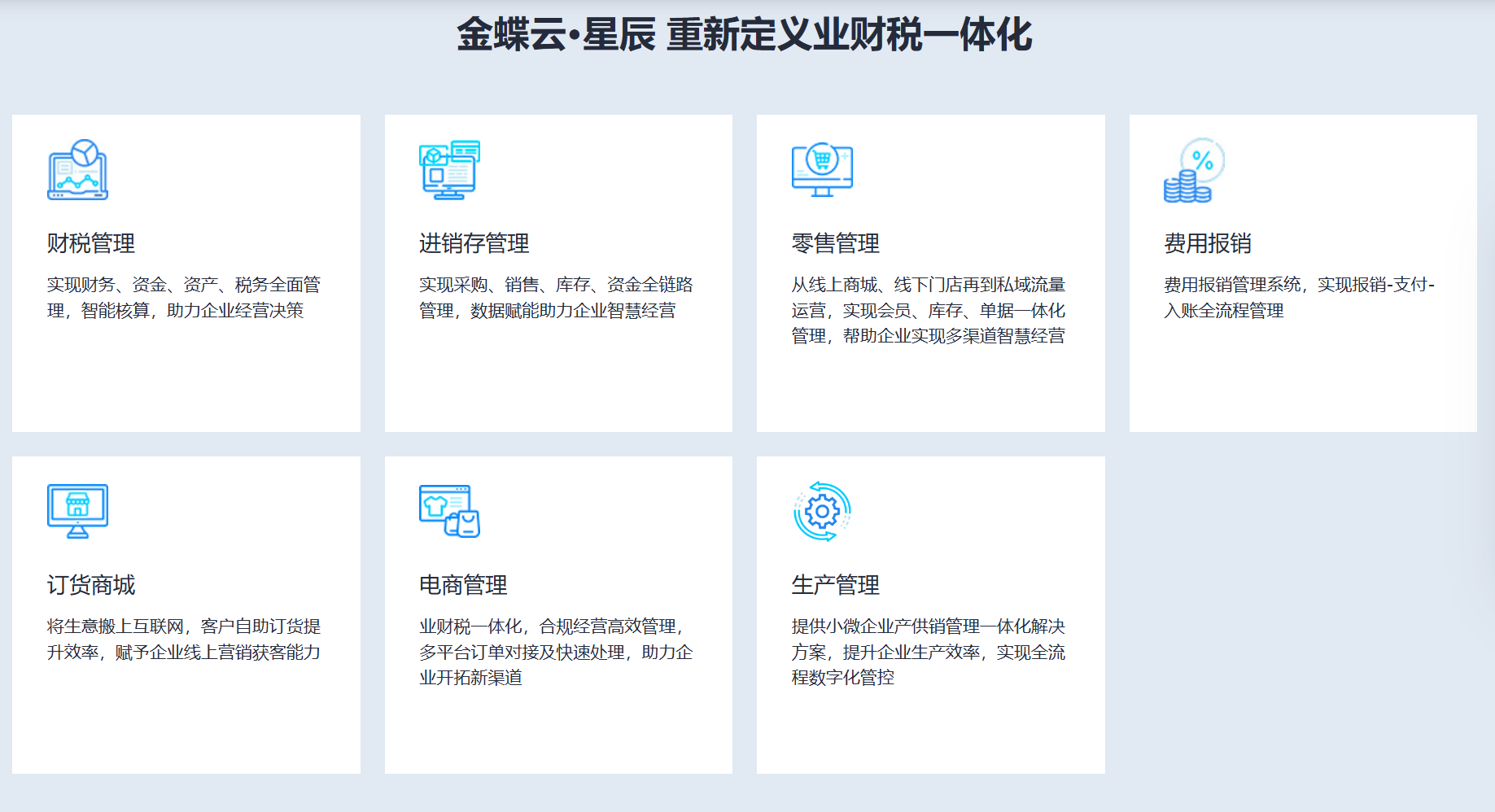Click the 费用报销 coins percent icon

tap(1194, 169)
